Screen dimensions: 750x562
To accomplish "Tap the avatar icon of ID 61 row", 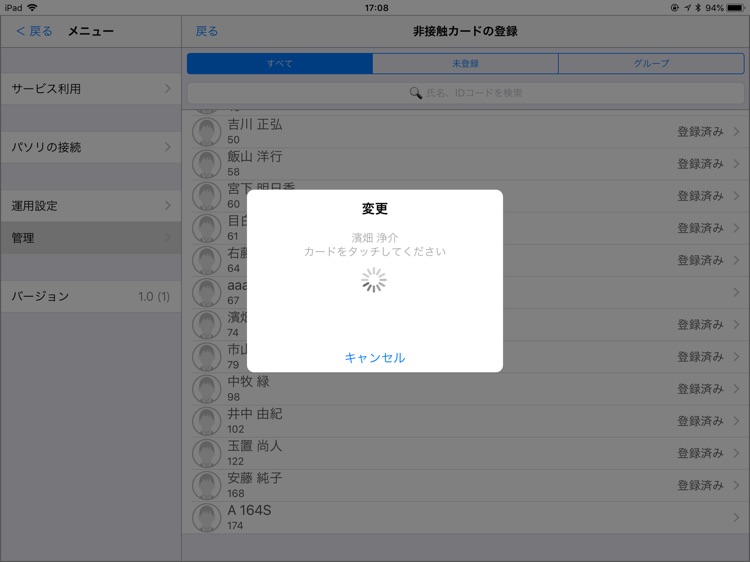I will tap(207, 228).
